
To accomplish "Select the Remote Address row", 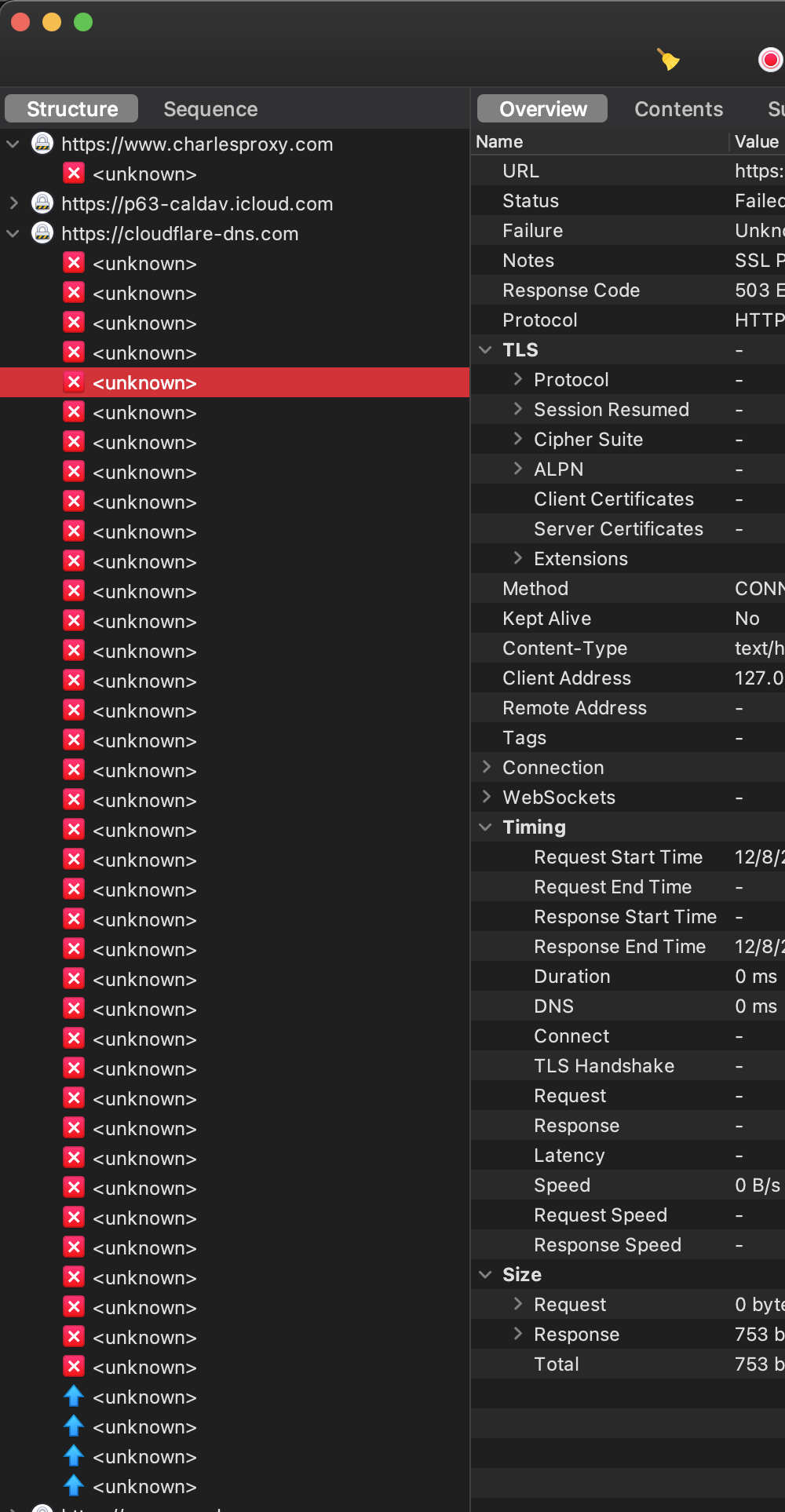I will [628, 707].
